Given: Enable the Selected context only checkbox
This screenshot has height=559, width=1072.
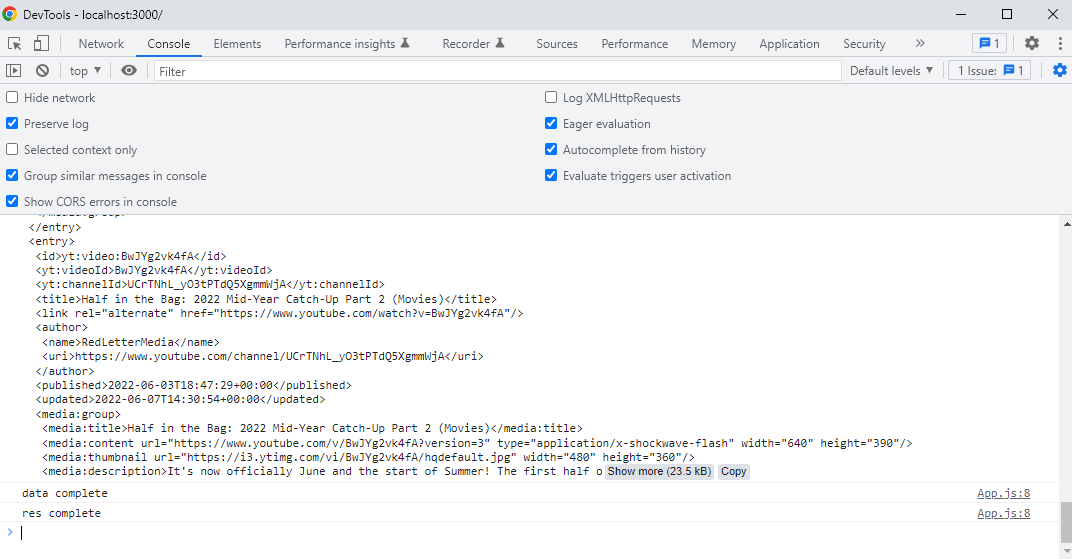Looking at the screenshot, I should click(12, 150).
